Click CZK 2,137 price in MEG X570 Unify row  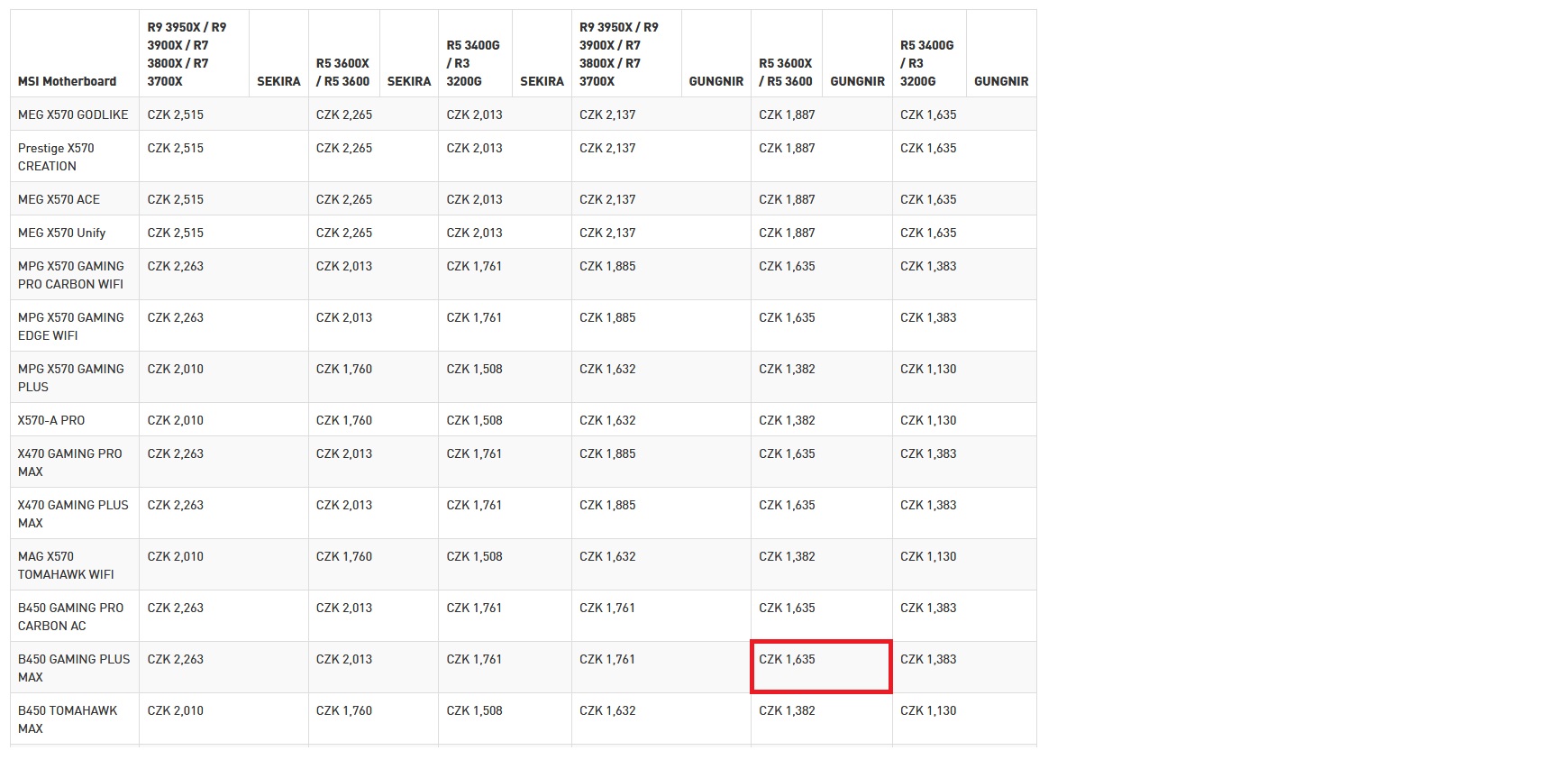tap(607, 233)
